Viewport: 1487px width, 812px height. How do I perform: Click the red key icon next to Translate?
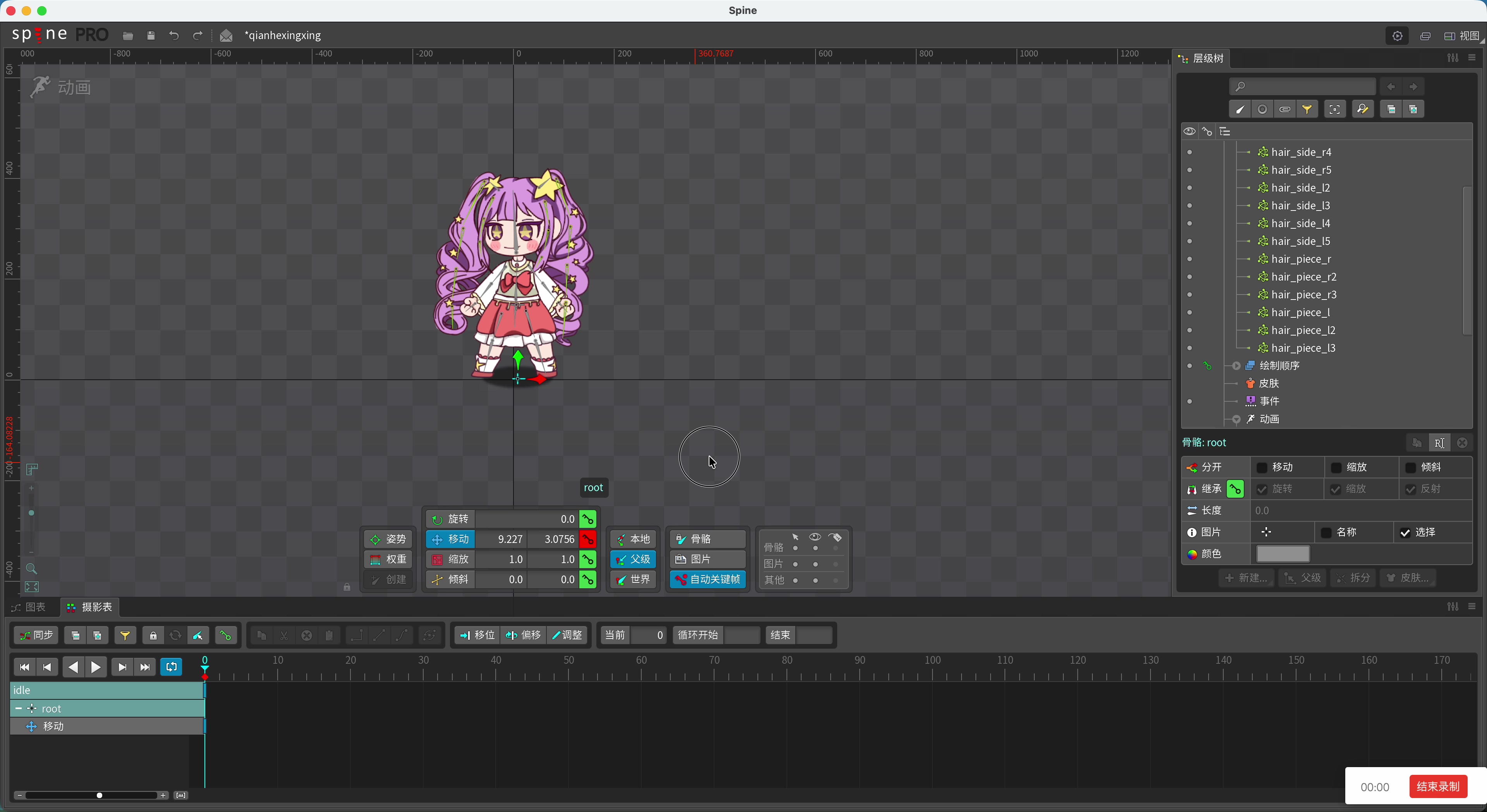tap(588, 540)
